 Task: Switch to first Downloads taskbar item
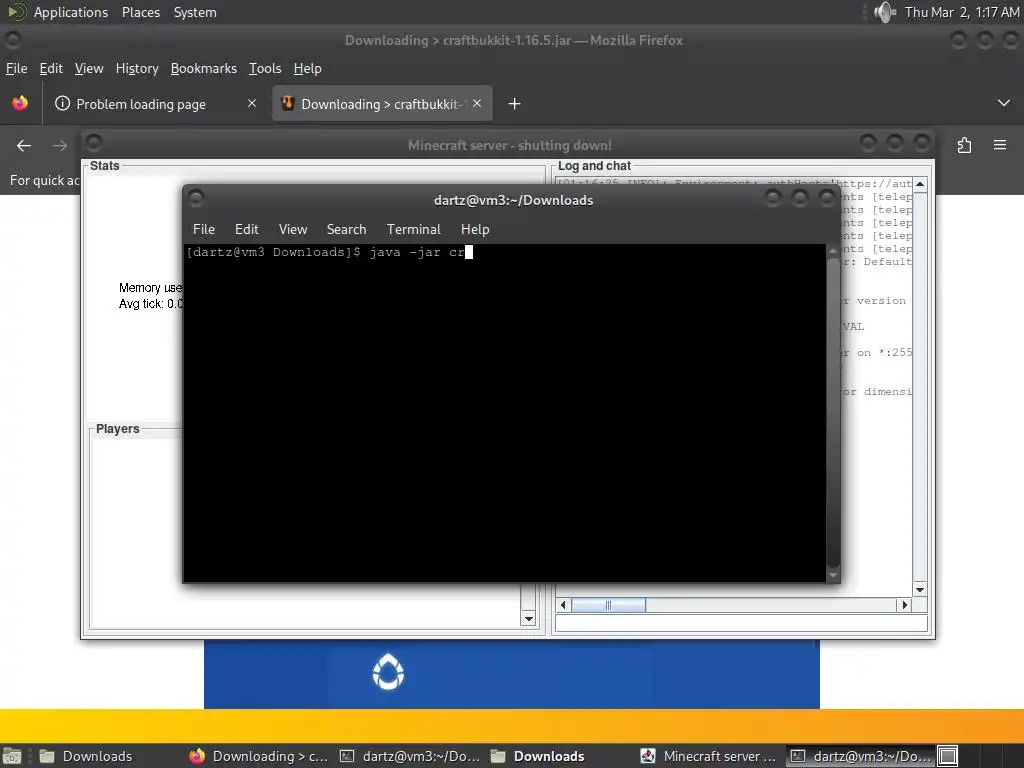87,756
